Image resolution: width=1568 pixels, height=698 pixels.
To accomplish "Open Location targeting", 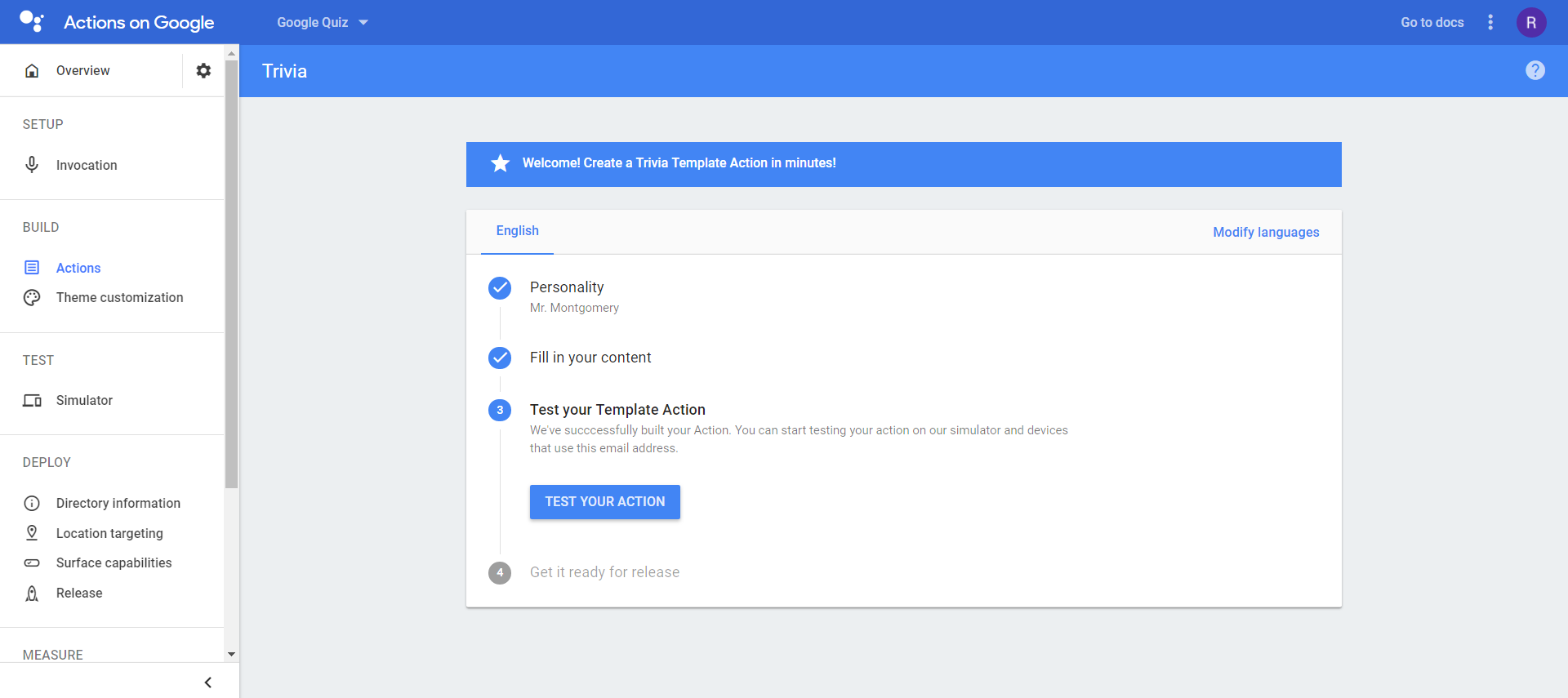I will tap(109, 533).
